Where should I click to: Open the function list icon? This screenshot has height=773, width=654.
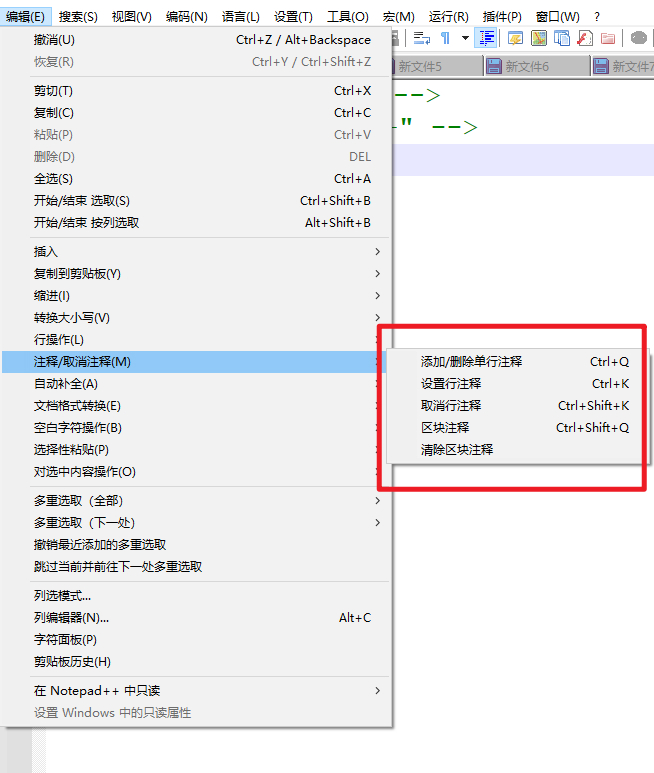(585, 38)
